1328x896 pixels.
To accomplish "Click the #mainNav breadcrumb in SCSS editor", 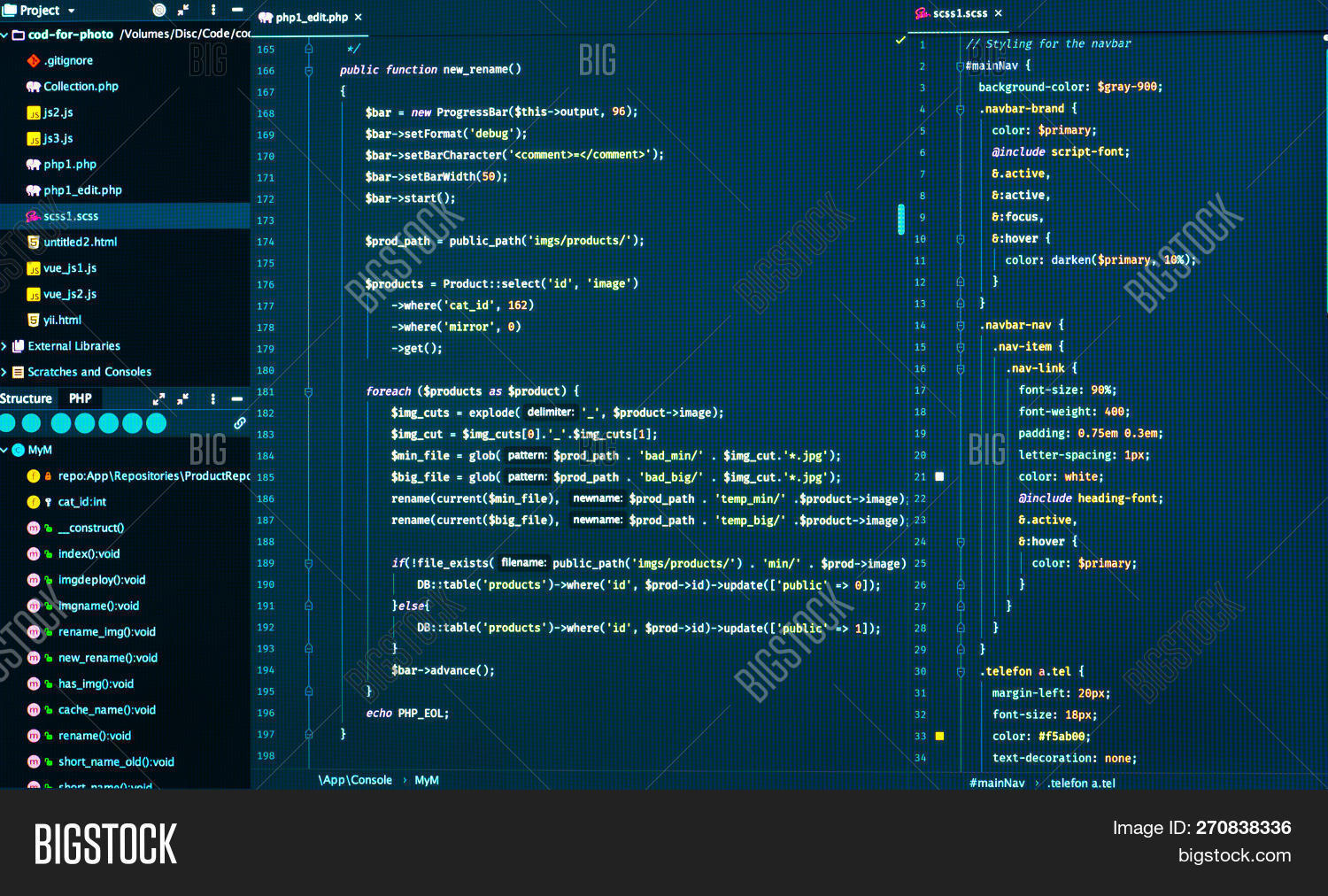I will tap(997, 783).
